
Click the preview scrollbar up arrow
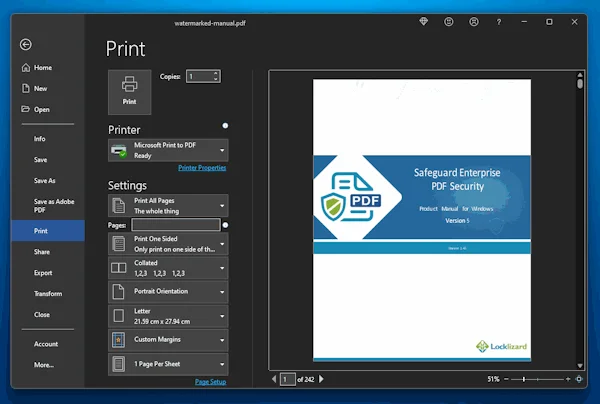(580, 75)
